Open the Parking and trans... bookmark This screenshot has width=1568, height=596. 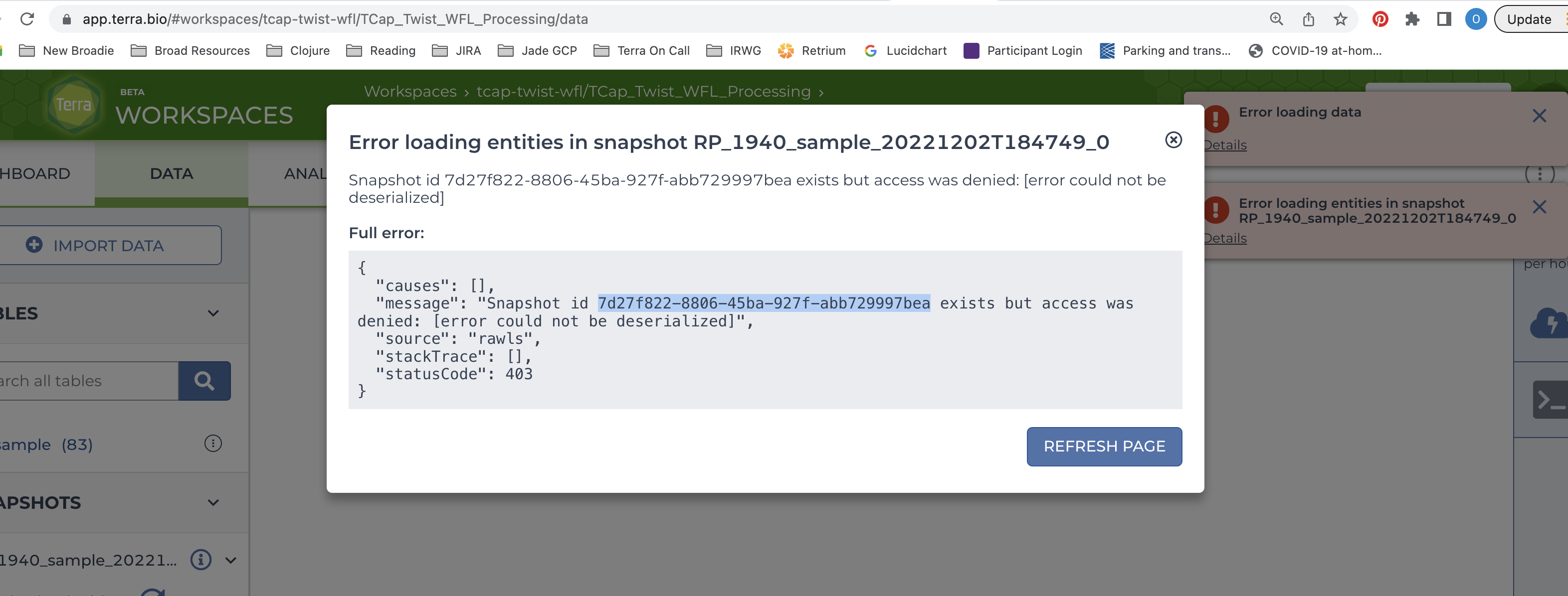click(x=1165, y=50)
